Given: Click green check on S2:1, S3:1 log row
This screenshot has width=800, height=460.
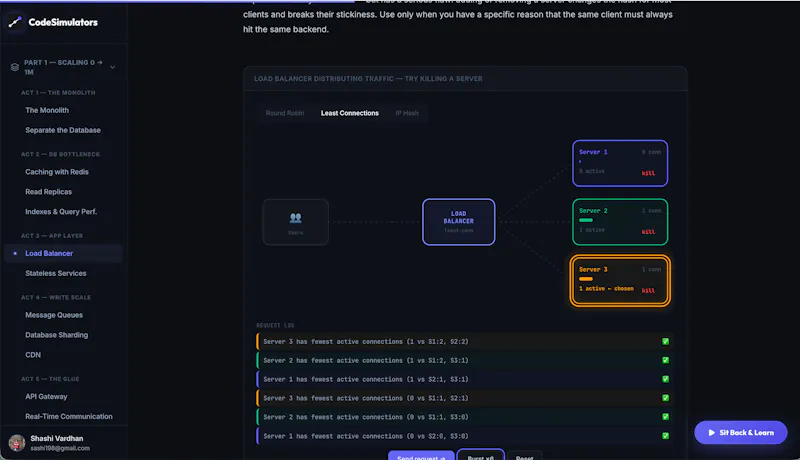Looking at the screenshot, I should [665, 379].
